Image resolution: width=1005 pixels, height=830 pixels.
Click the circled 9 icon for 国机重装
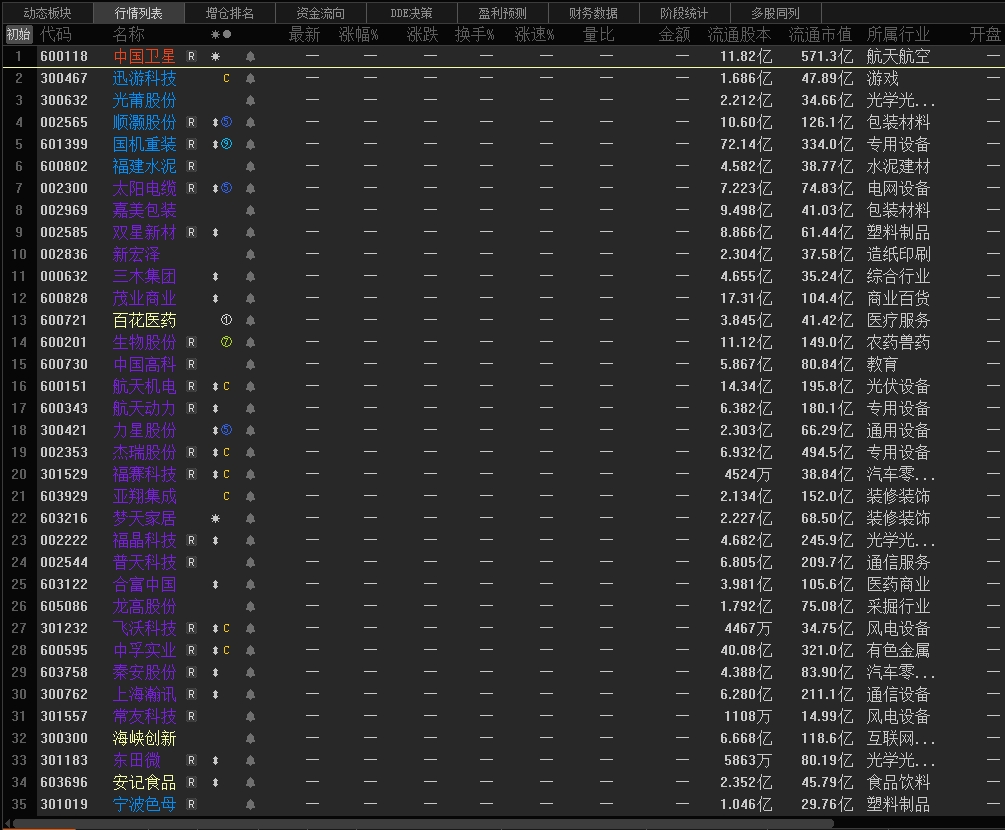(x=226, y=144)
